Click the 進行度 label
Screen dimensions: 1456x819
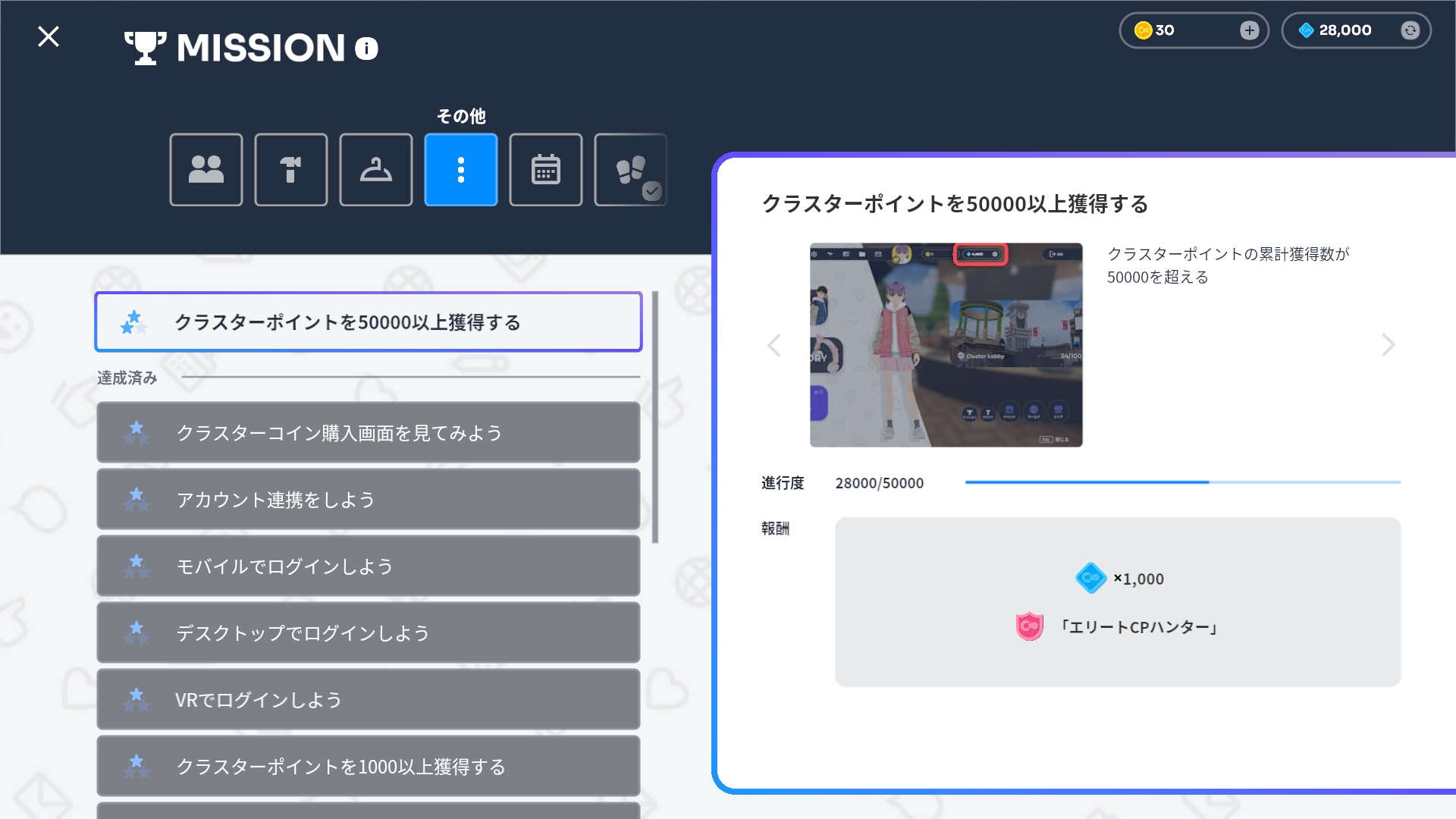(783, 483)
